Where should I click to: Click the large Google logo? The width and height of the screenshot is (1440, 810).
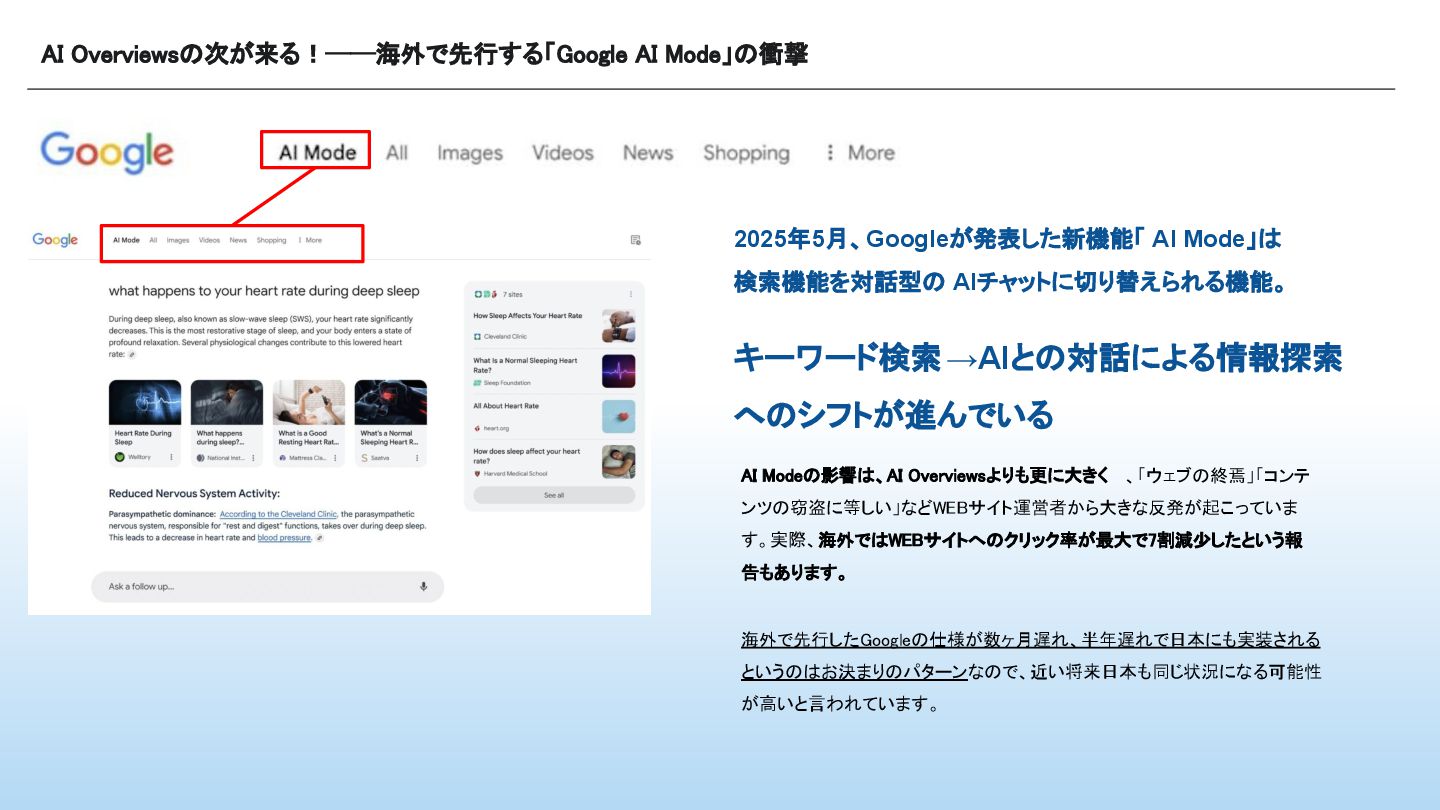tap(107, 152)
